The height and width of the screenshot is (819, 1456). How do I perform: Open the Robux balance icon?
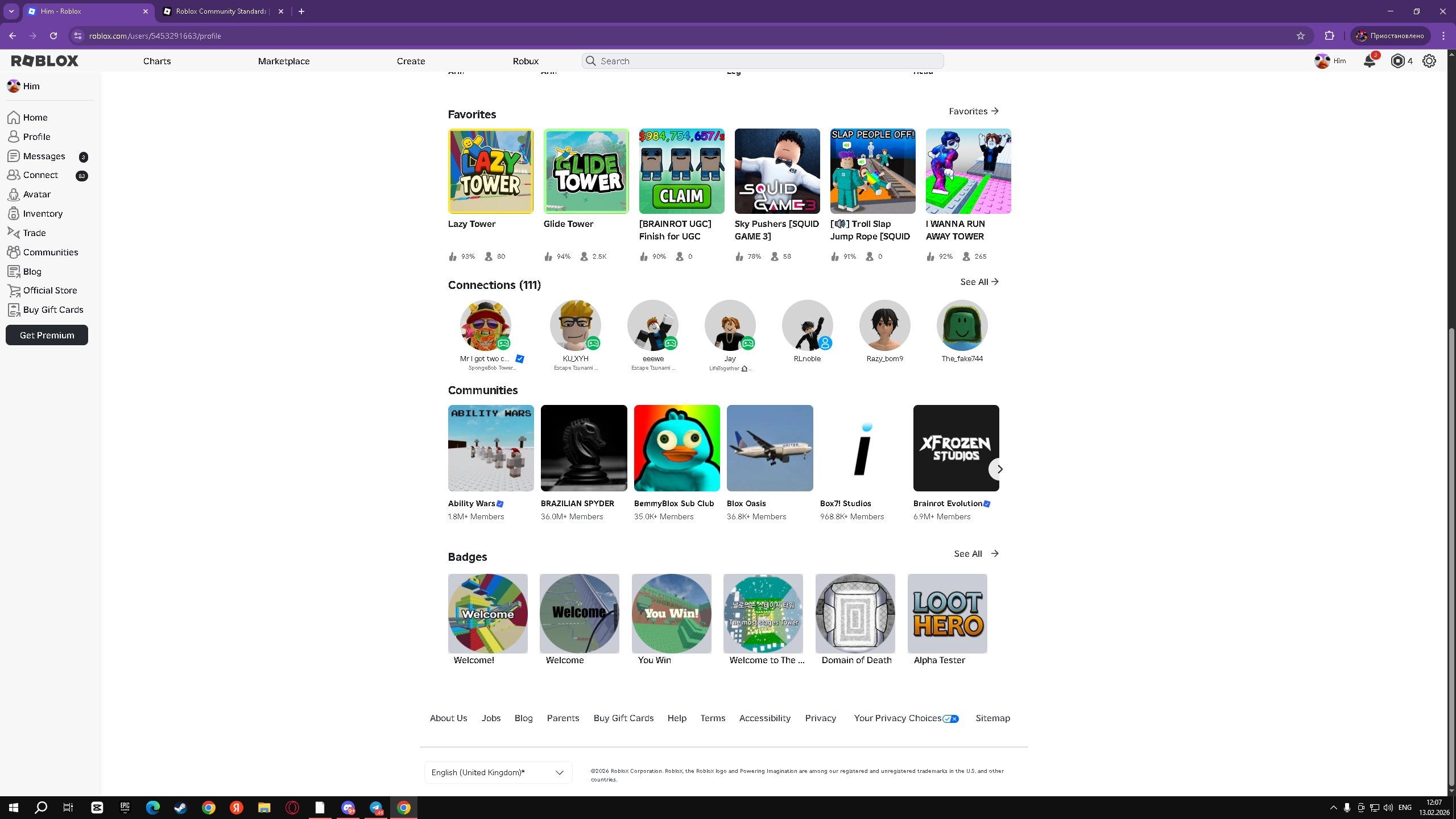click(x=1397, y=61)
